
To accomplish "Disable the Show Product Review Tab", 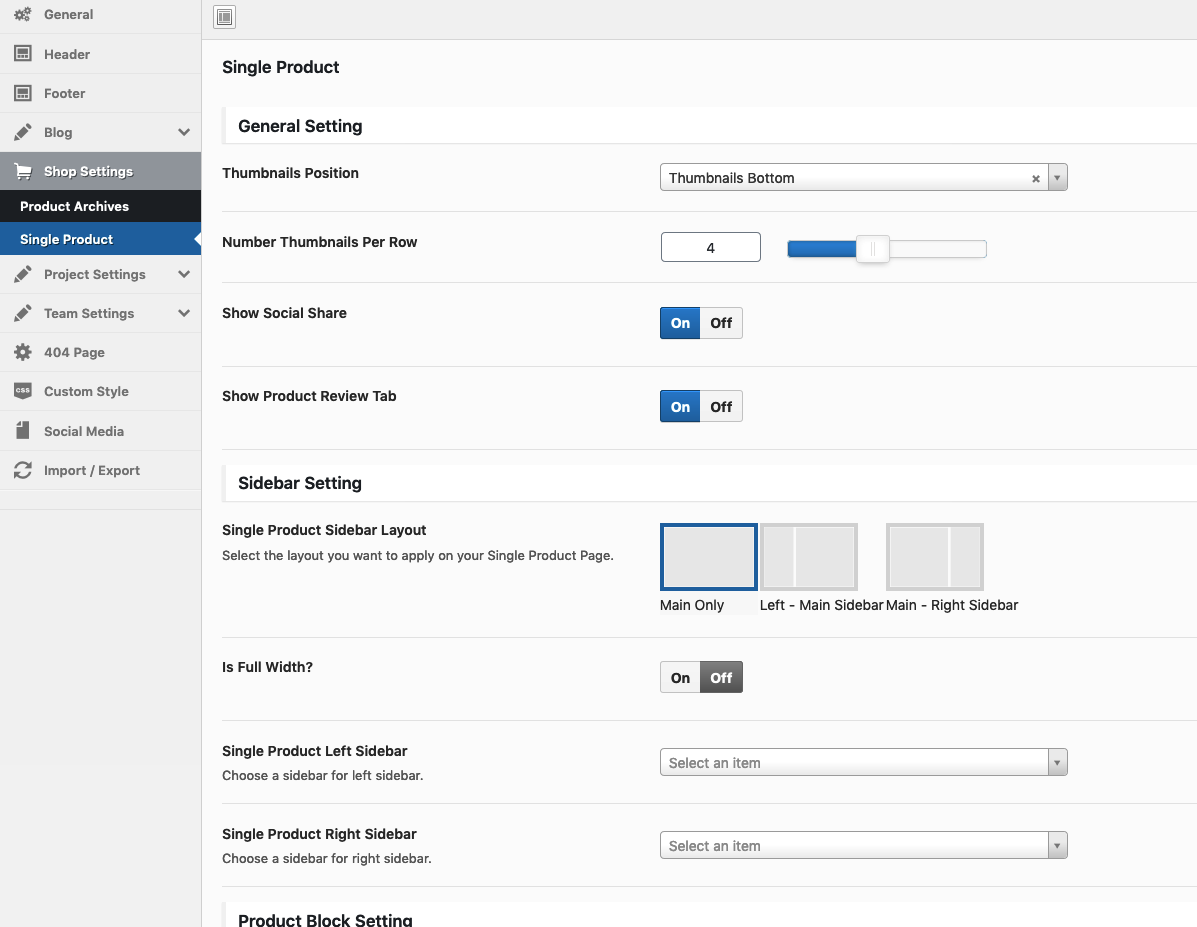I will [721, 407].
